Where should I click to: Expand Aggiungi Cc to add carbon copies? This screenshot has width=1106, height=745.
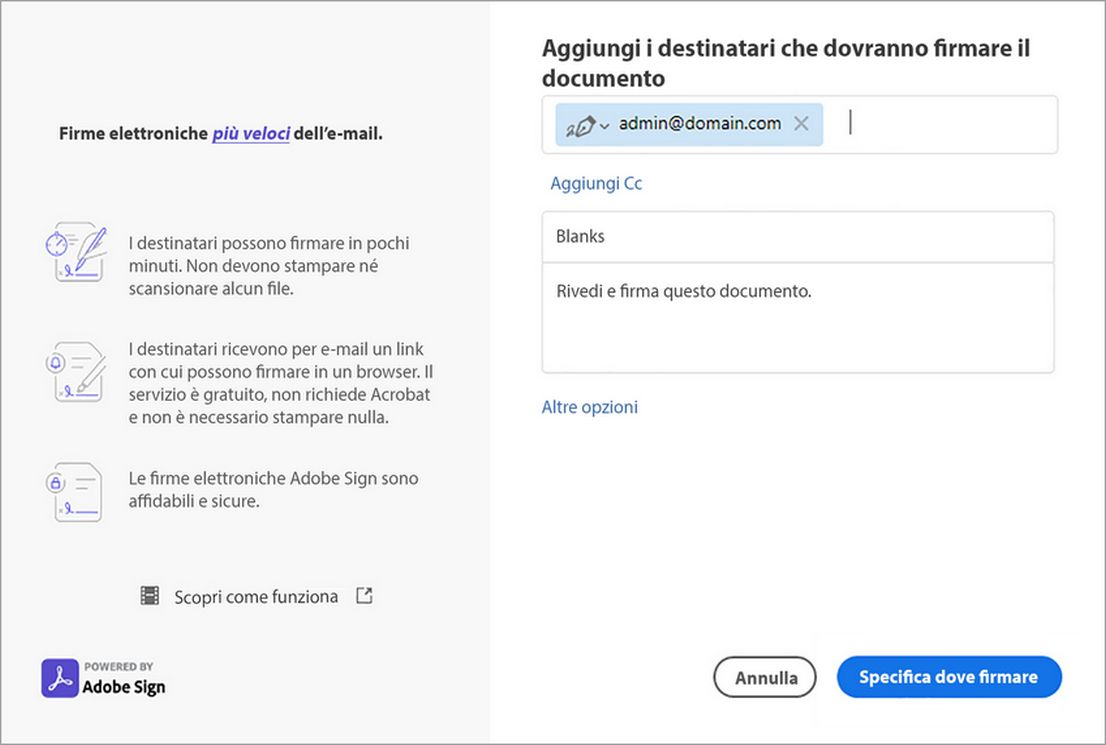596,183
